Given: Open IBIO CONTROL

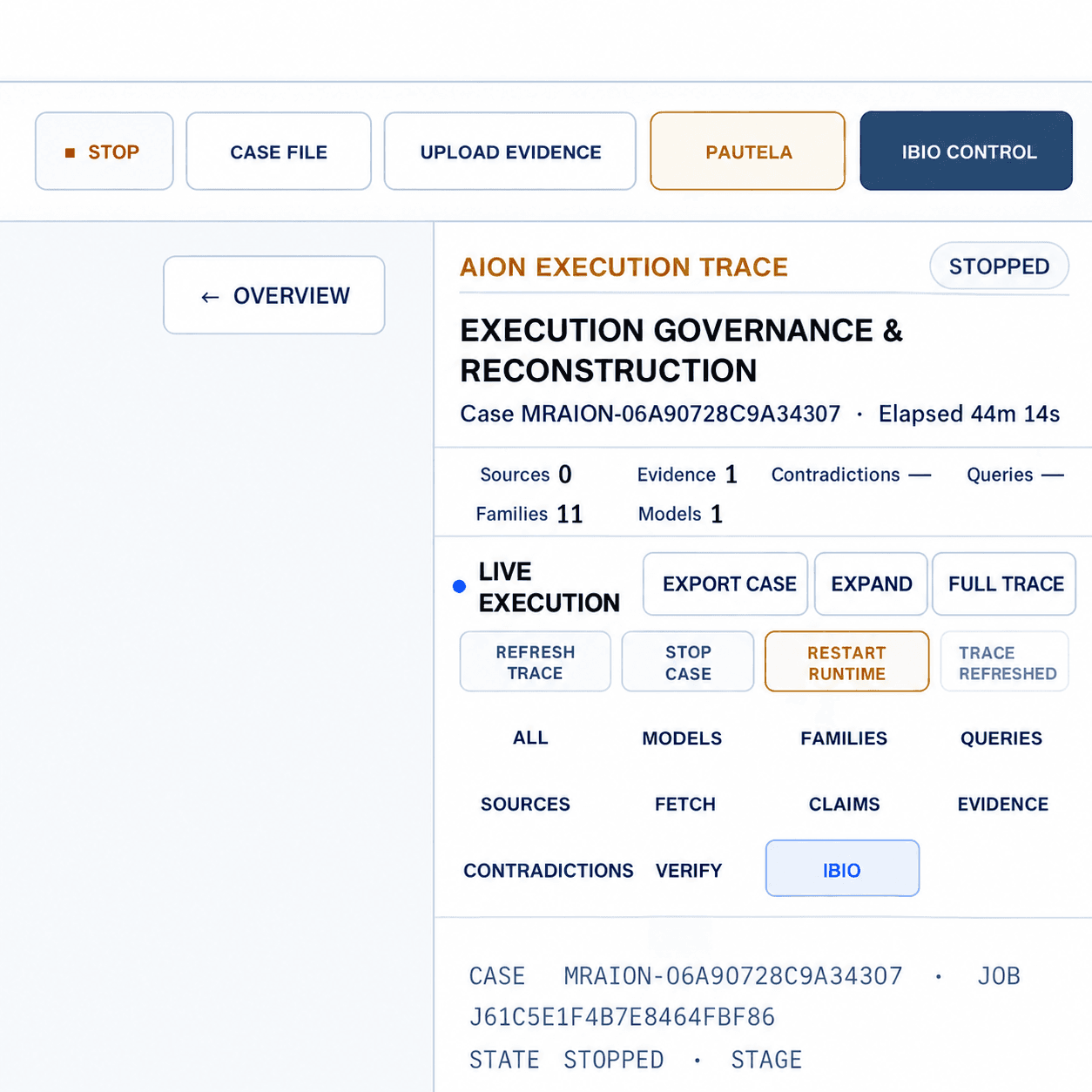Looking at the screenshot, I should [x=967, y=152].
